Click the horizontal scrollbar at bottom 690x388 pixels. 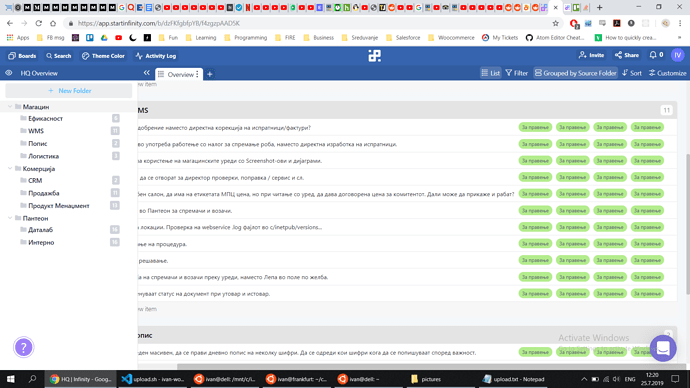431,366
